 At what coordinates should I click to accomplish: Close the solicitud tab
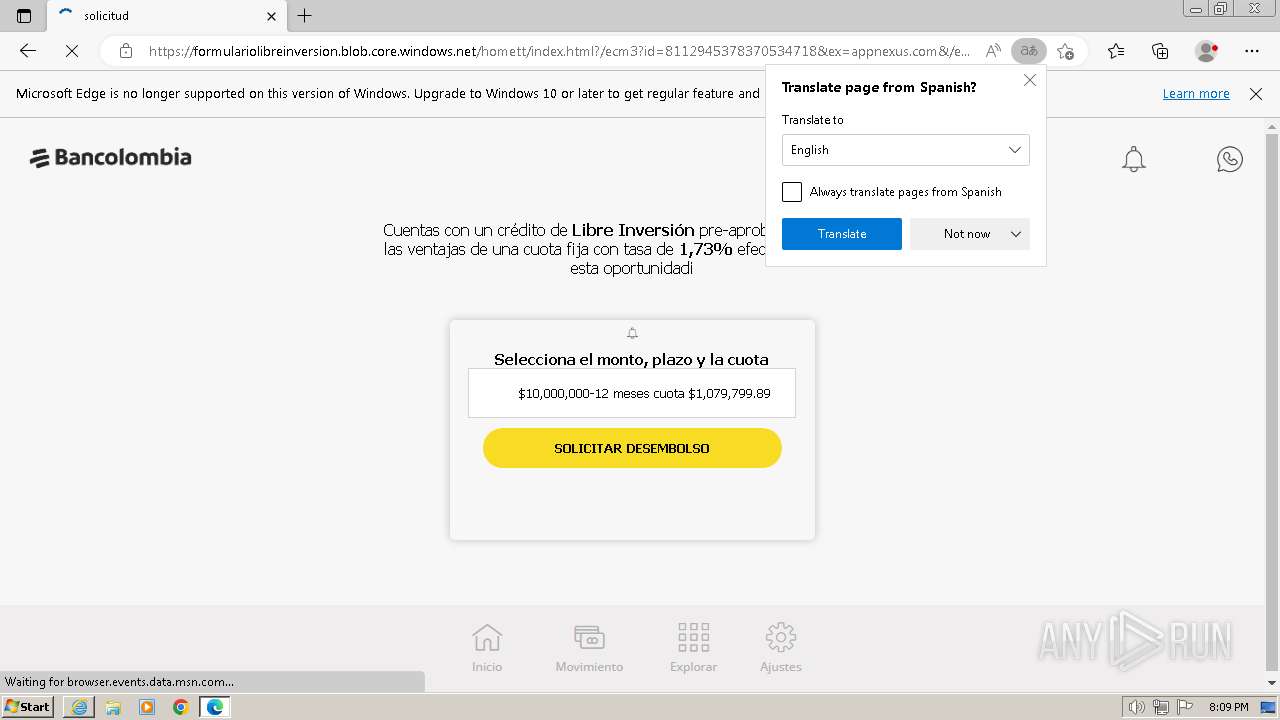[272, 16]
